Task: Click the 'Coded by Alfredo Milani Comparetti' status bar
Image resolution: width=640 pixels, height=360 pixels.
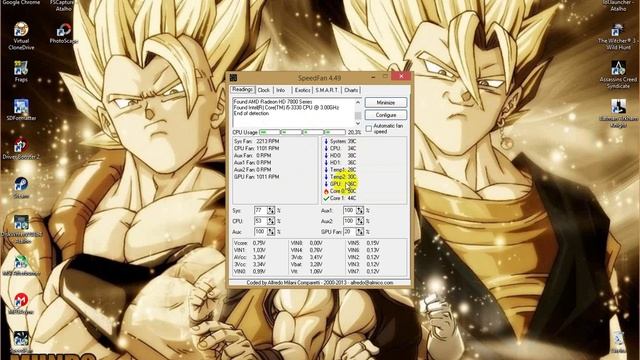Action: tap(320, 282)
